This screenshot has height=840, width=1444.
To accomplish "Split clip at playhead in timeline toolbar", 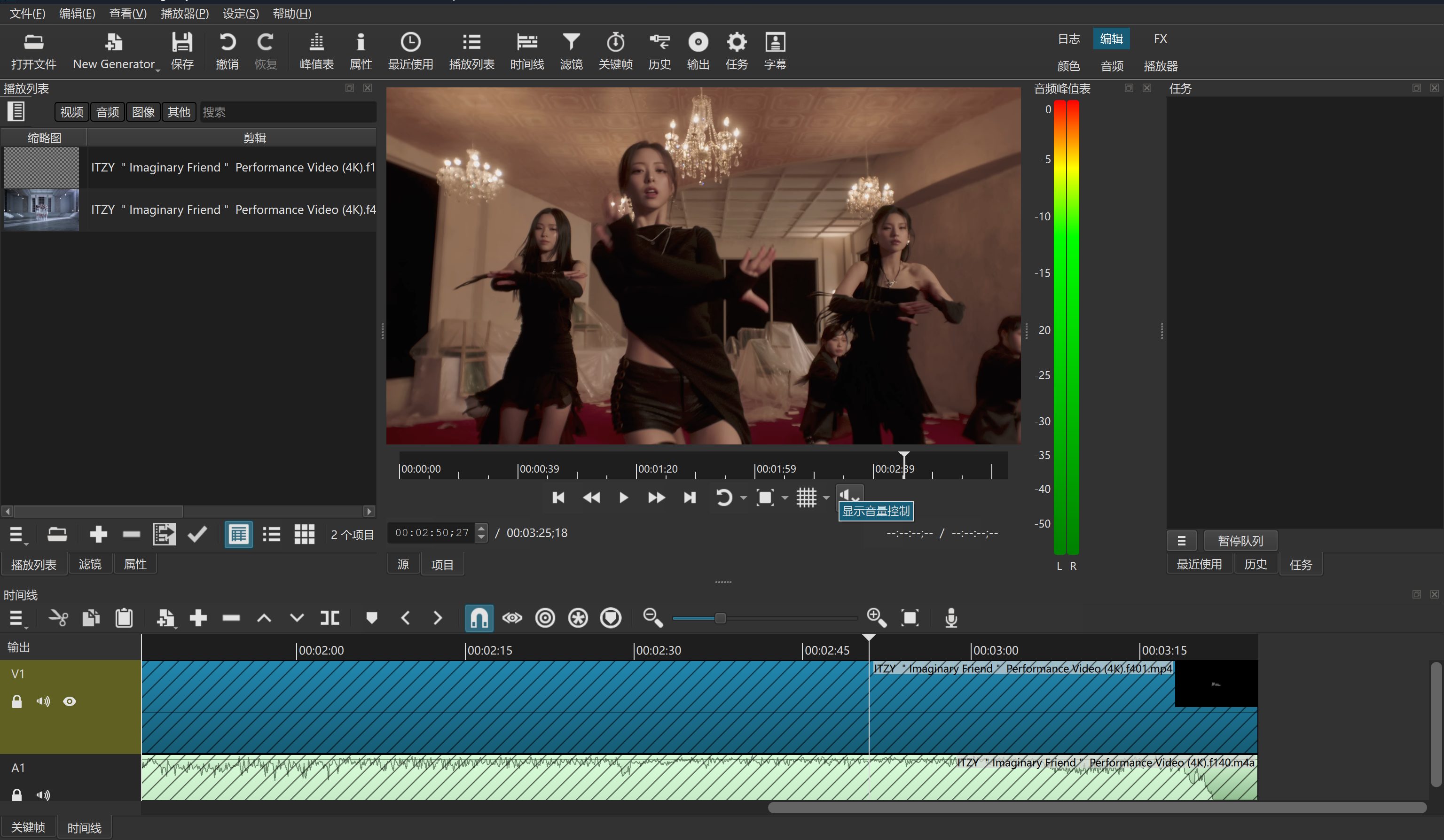I will (x=330, y=618).
